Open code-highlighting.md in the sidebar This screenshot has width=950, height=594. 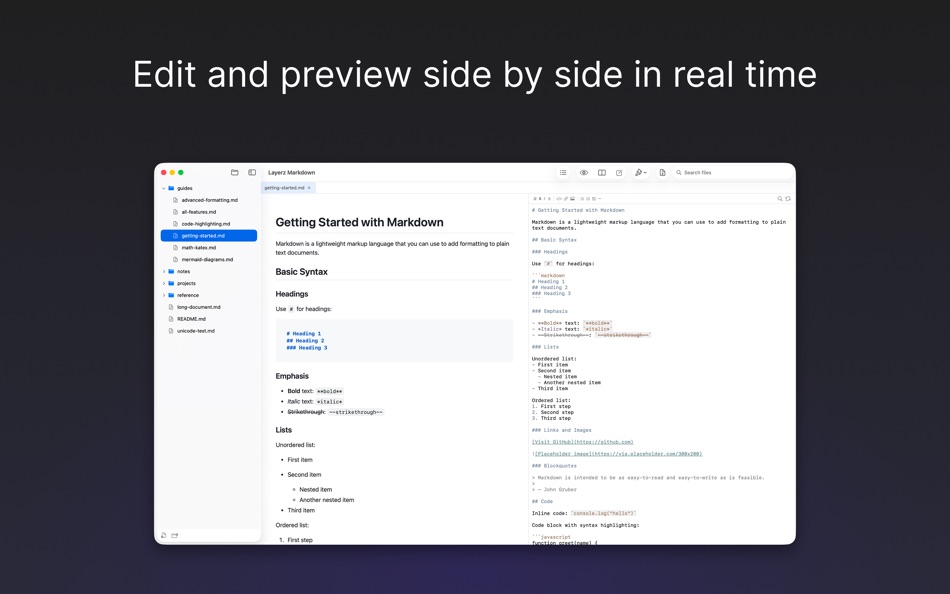point(208,224)
